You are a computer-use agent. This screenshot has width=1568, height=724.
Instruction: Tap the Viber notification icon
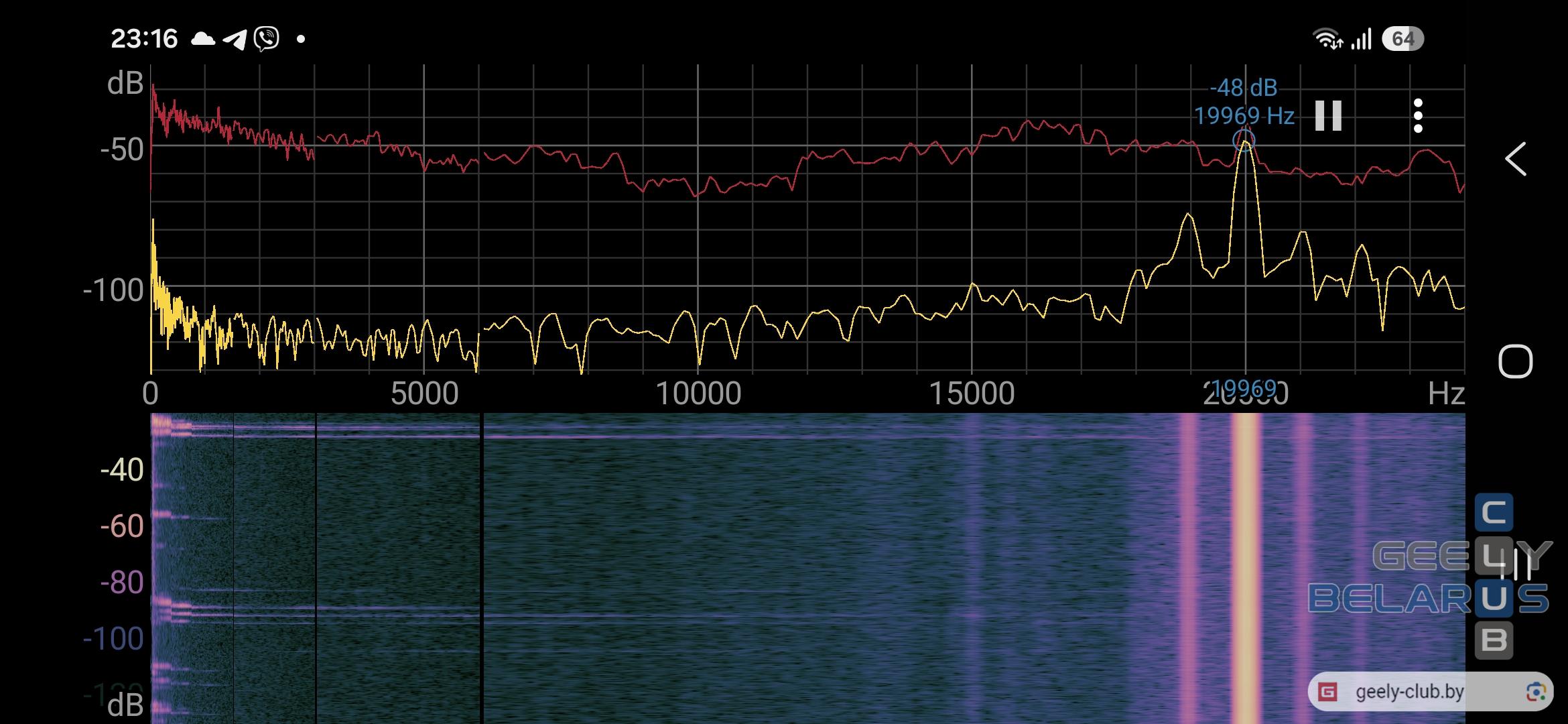coord(267,39)
